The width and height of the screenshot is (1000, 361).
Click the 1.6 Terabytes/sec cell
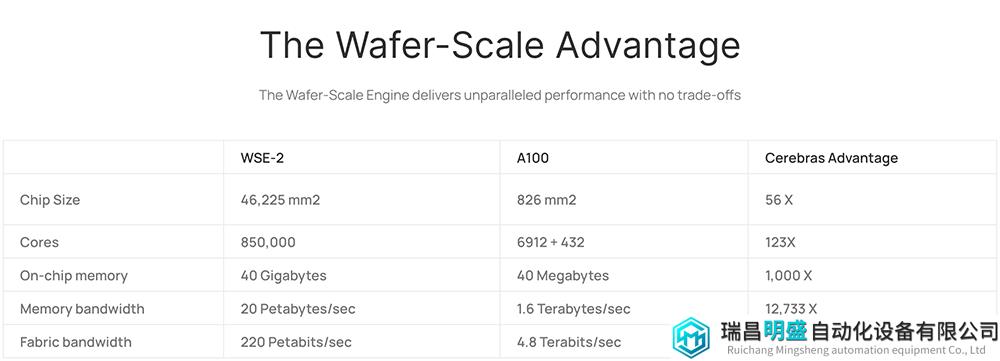coord(573,309)
